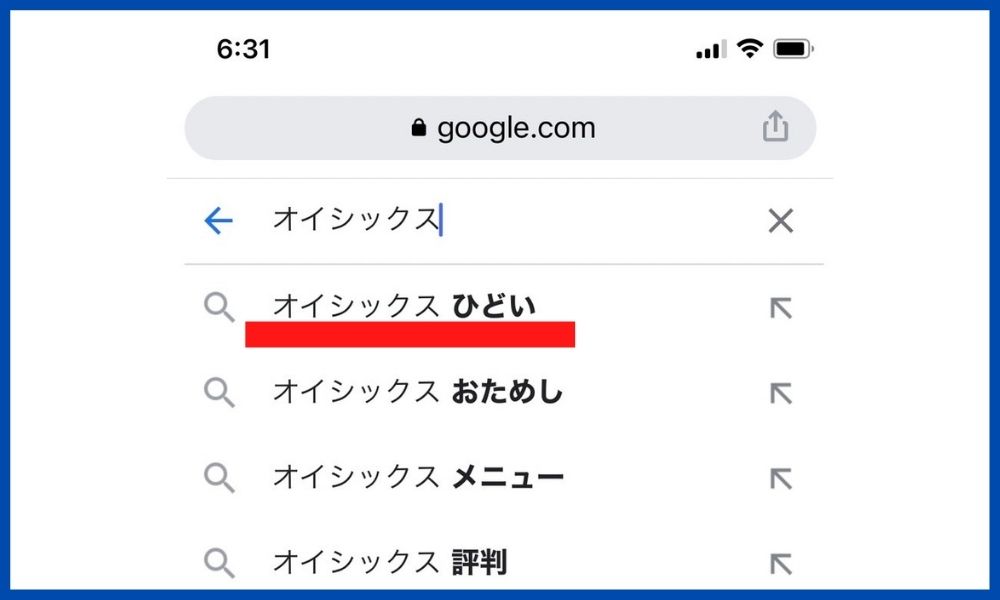The width and height of the screenshot is (1000, 600).
Task: Tap the google.com address bar
Action: (501, 128)
